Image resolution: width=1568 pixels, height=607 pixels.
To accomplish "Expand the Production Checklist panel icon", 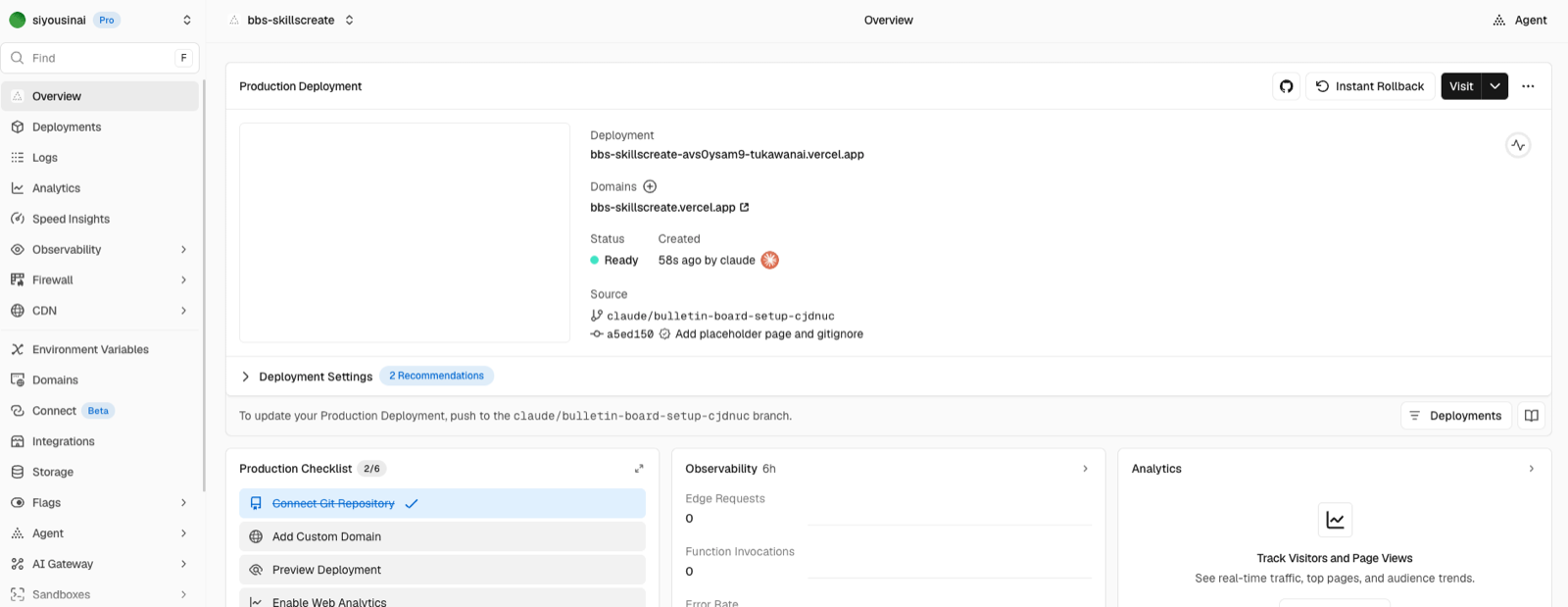I will [639, 469].
